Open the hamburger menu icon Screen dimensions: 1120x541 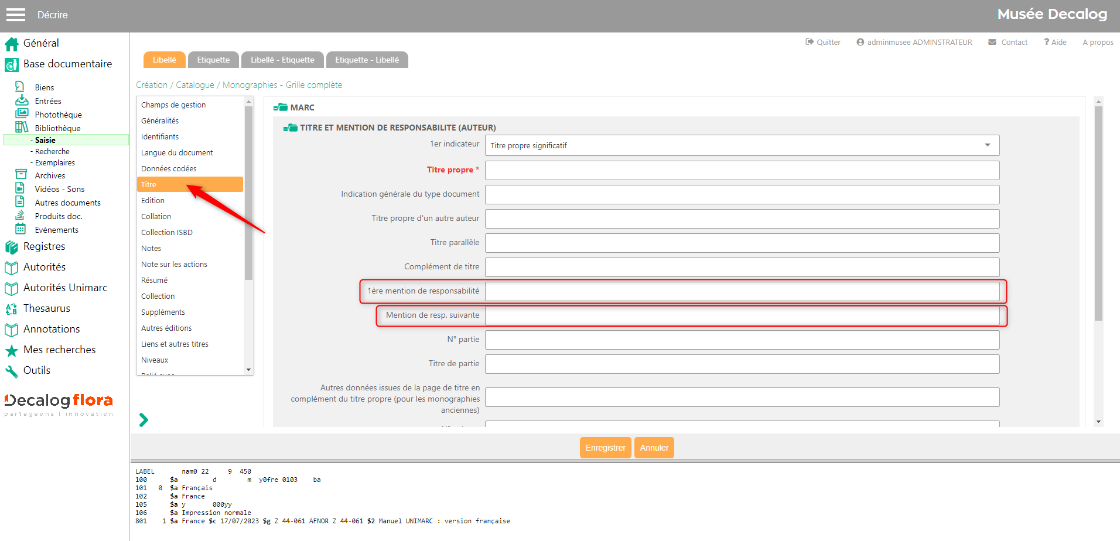[x=16, y=14]
